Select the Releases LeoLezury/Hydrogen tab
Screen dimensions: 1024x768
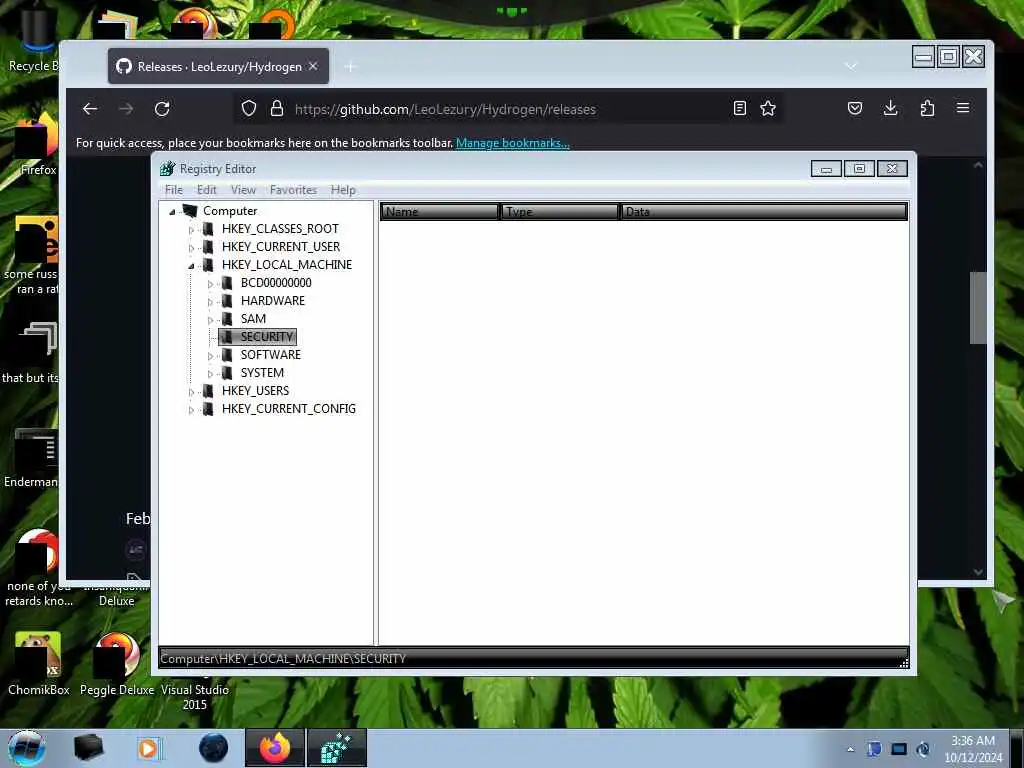click(x=218, y=66)
